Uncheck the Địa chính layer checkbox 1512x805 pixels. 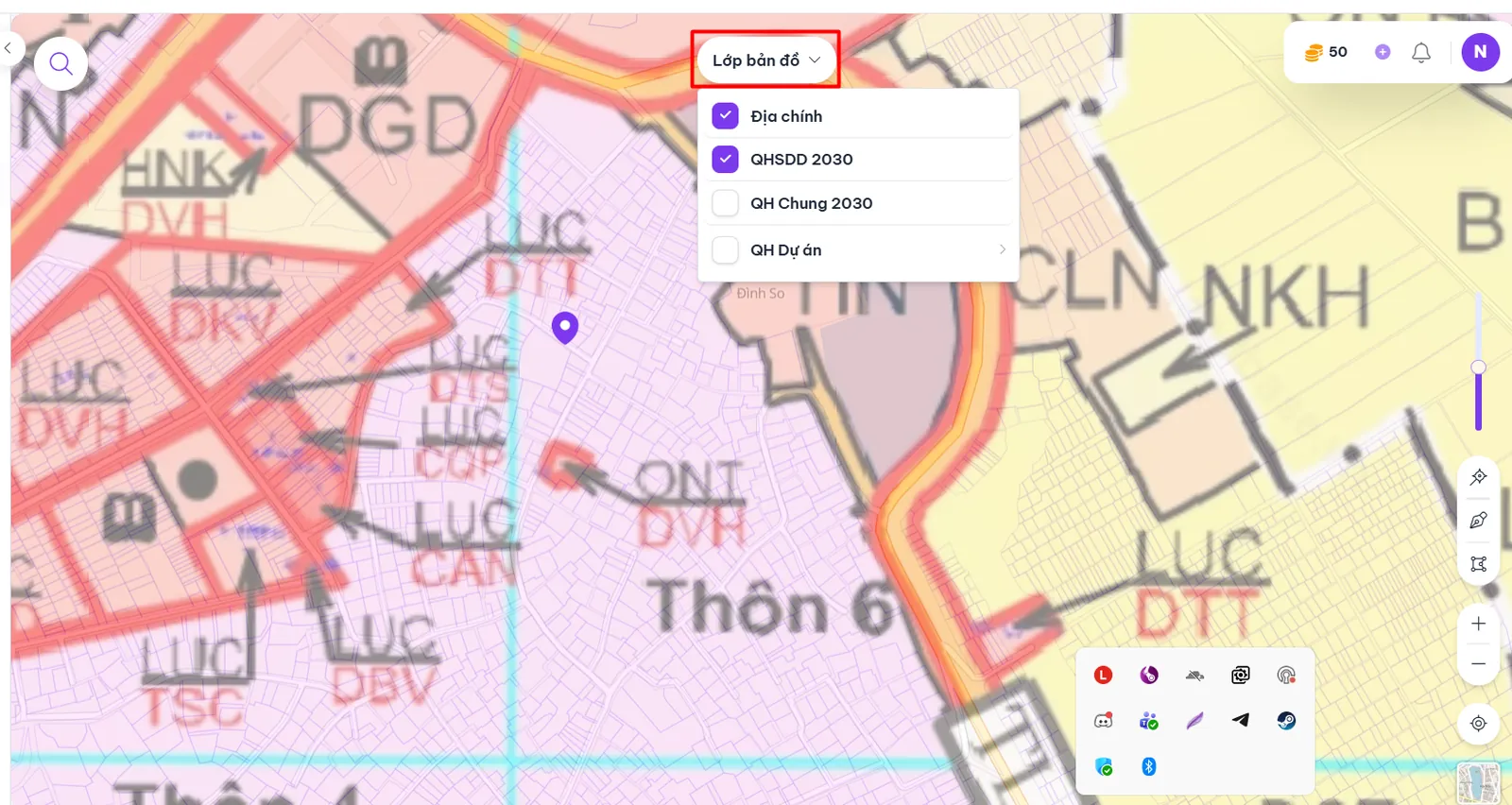(x=725, y=116)
